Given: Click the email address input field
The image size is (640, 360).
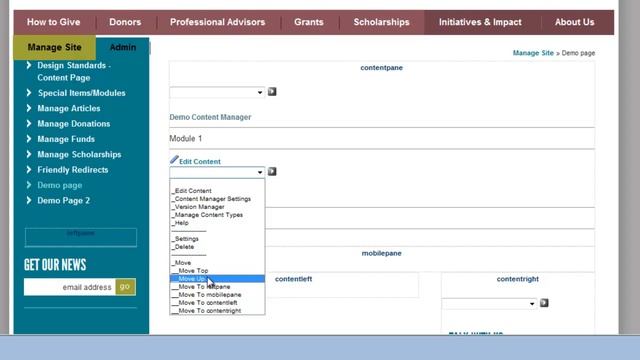Looking at the screenshot, I should [69, 287].
